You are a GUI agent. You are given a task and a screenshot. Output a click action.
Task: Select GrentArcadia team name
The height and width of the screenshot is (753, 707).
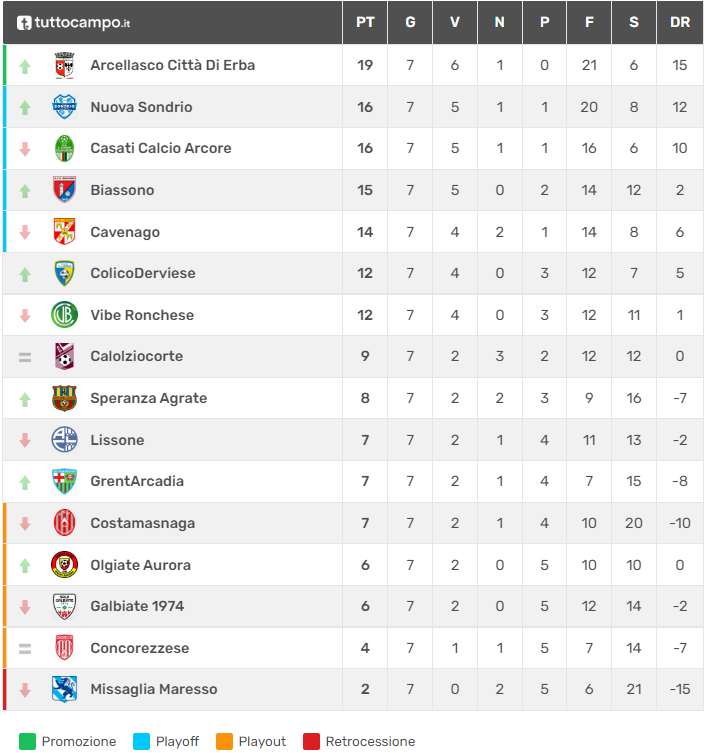point(137,481)
